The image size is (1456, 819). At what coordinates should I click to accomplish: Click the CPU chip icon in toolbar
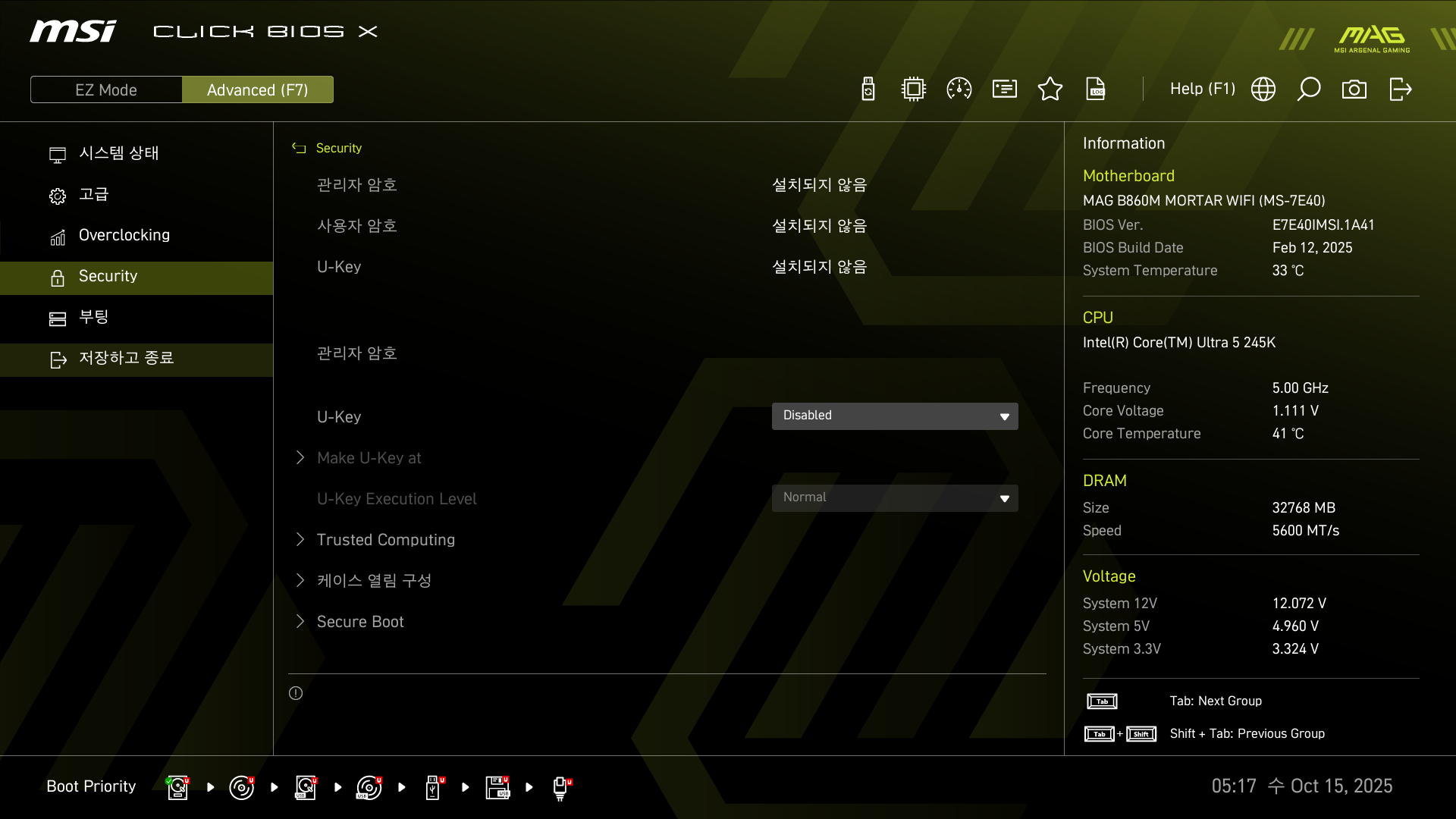click(x=914, y=89)
